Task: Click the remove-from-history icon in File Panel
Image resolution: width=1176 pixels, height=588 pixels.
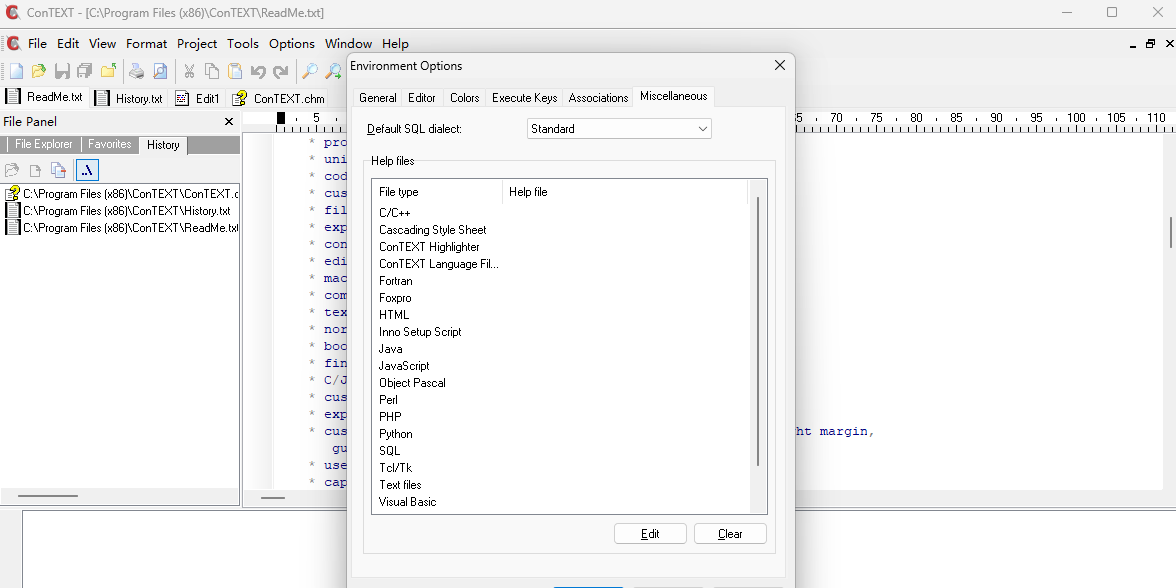Action: click(x=58, y=170)
